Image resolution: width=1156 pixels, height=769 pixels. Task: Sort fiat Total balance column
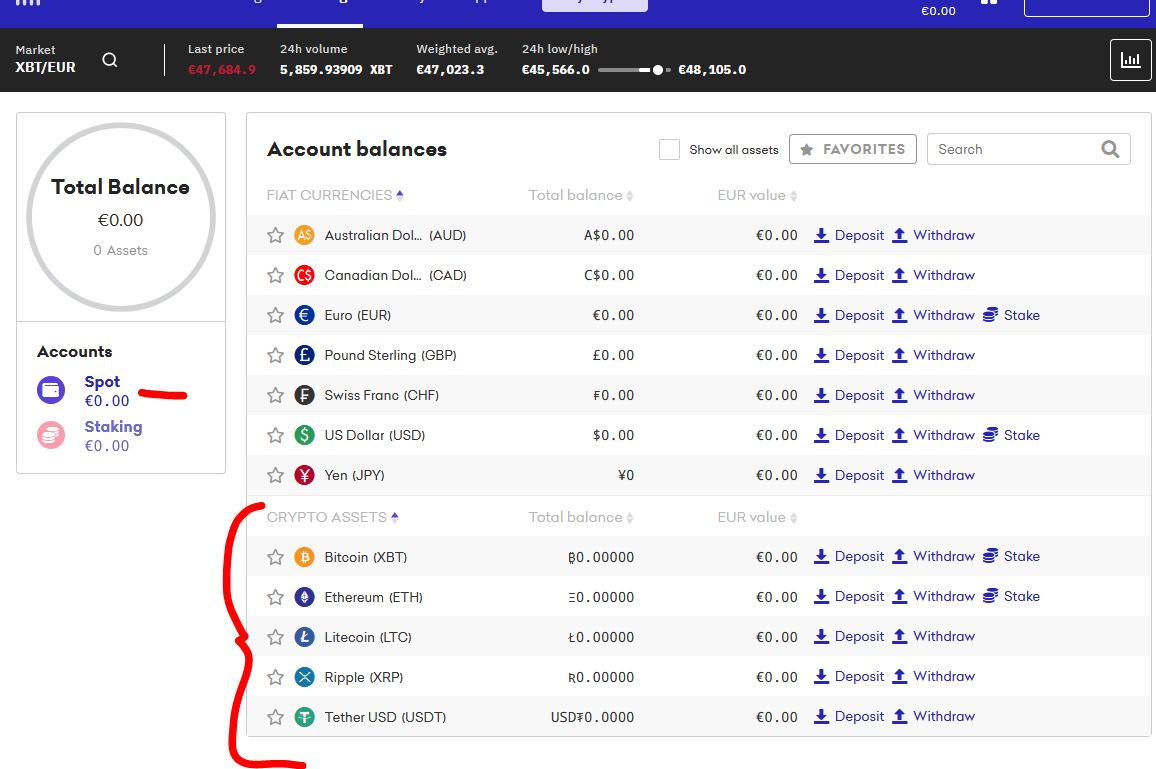580,195
